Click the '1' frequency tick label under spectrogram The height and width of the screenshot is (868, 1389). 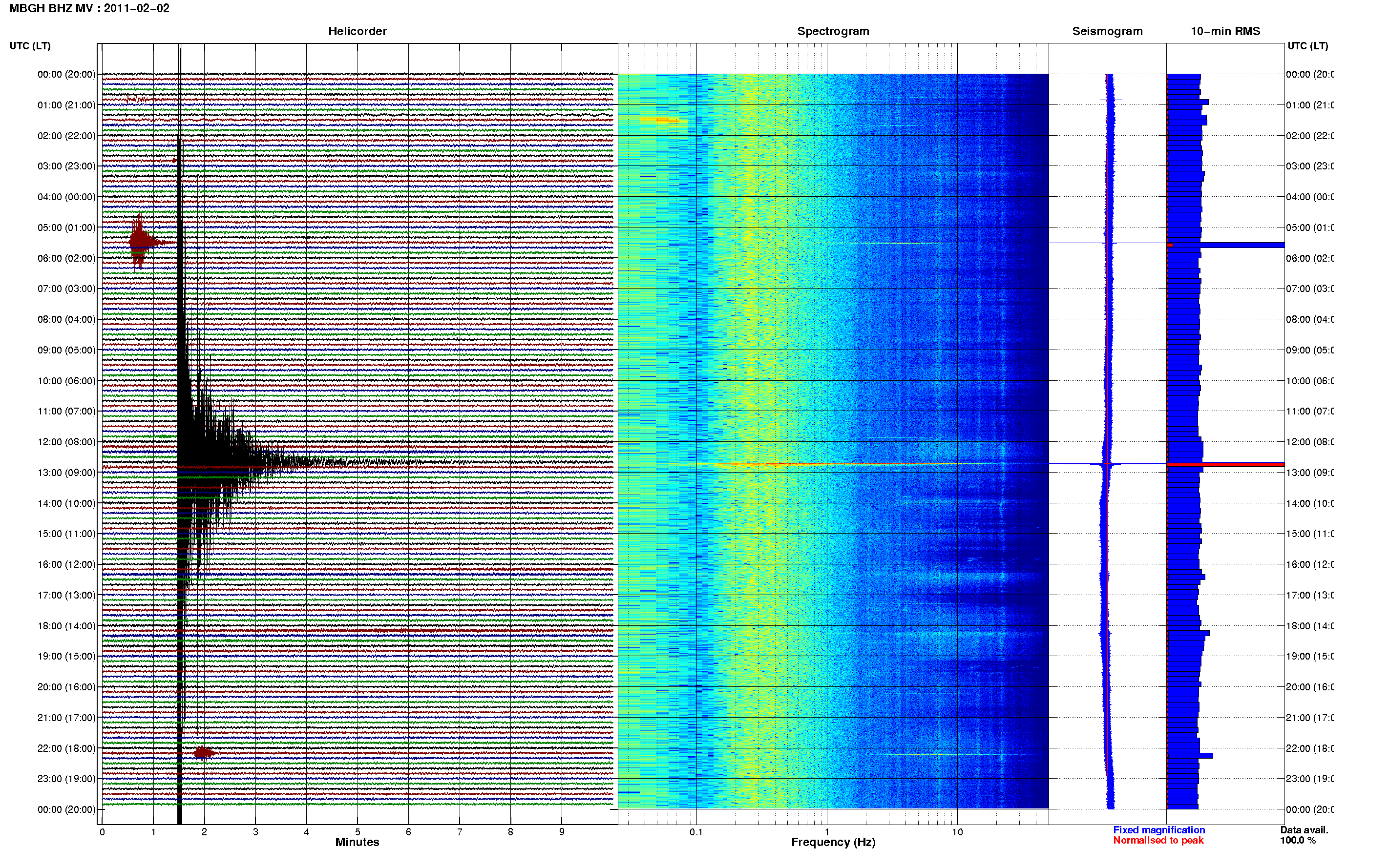pyautogui.click(x=827, y=832)
